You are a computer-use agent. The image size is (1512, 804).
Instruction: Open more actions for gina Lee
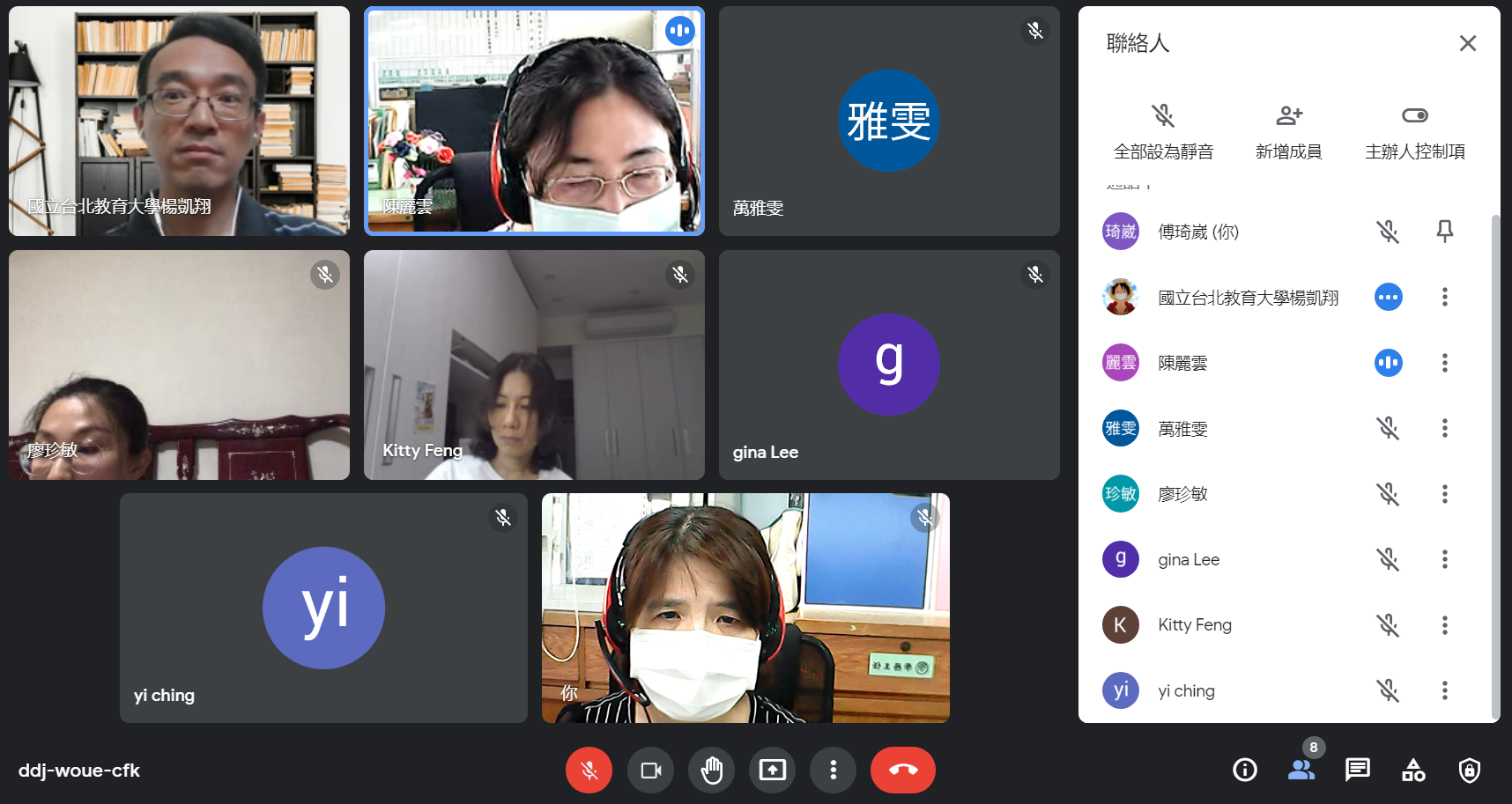point(1444,559)
